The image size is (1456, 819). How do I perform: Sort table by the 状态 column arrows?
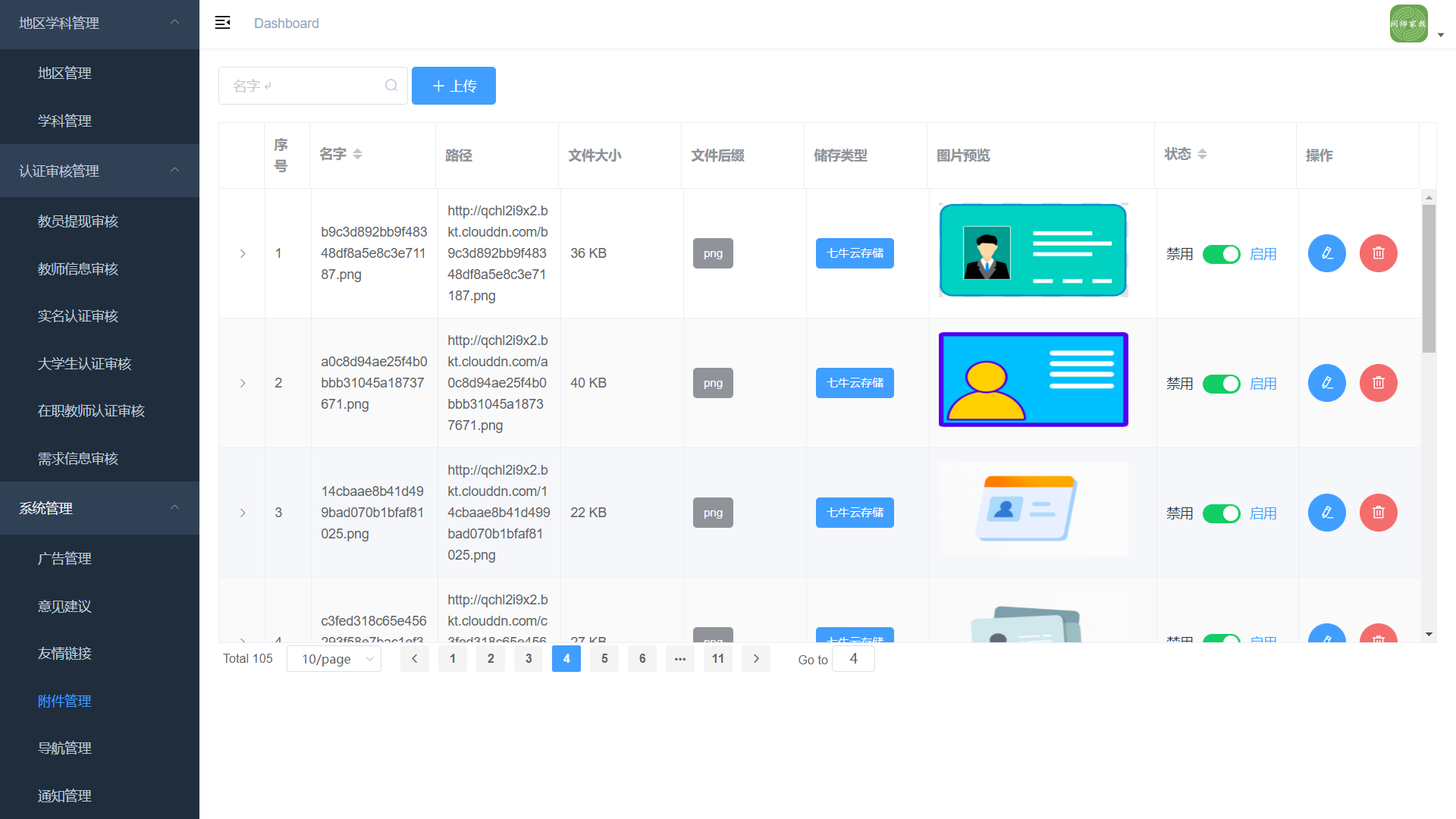[x=1202, y=154]
